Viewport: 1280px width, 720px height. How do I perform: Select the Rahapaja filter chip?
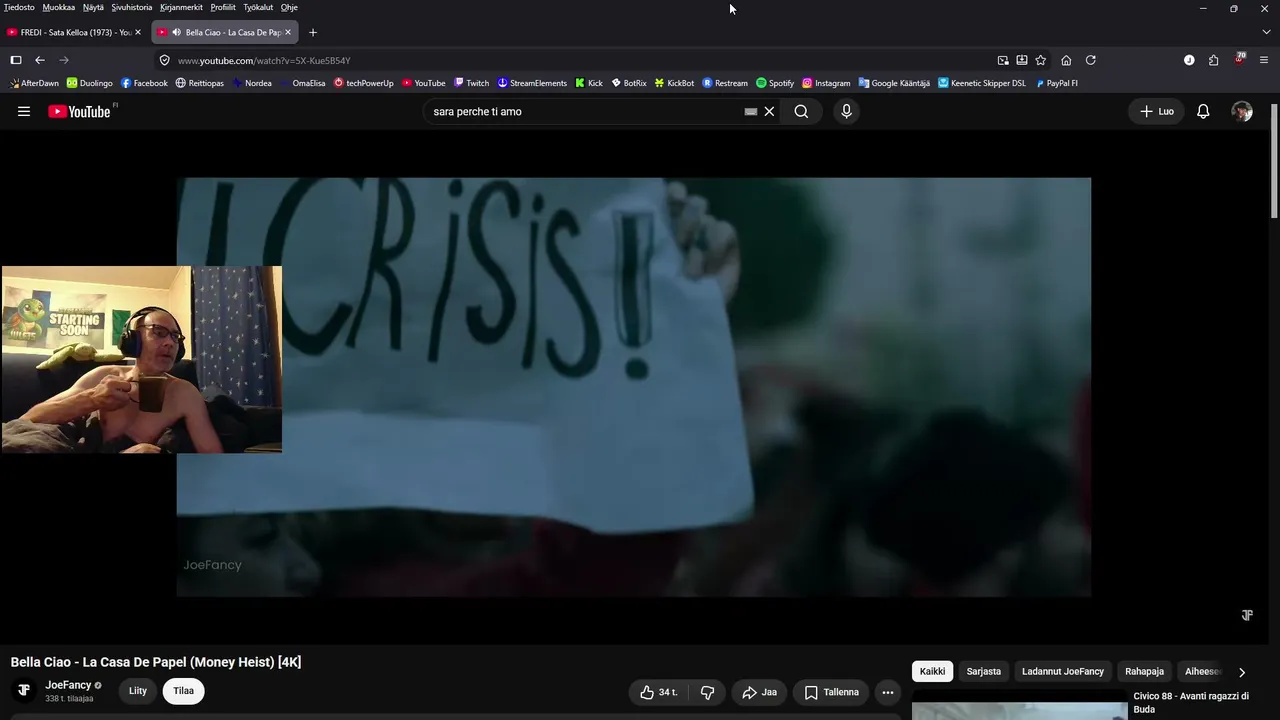pyautogui.click(x=1145, y=672)
